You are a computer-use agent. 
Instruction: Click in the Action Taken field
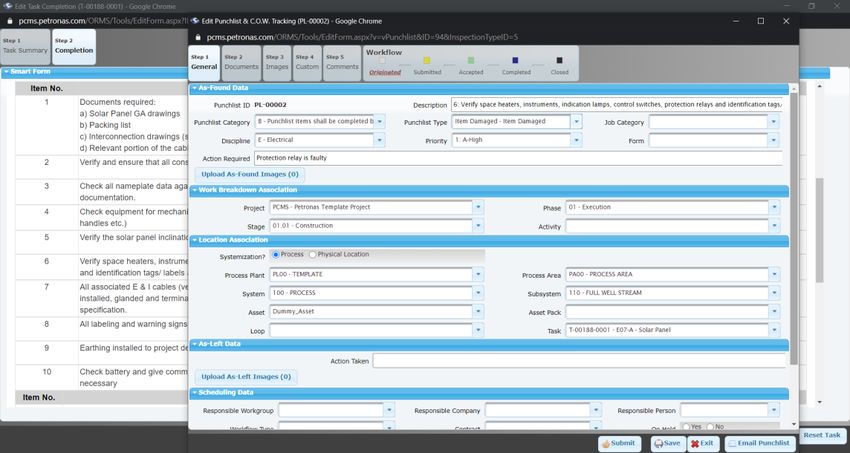tap(579, 361)
